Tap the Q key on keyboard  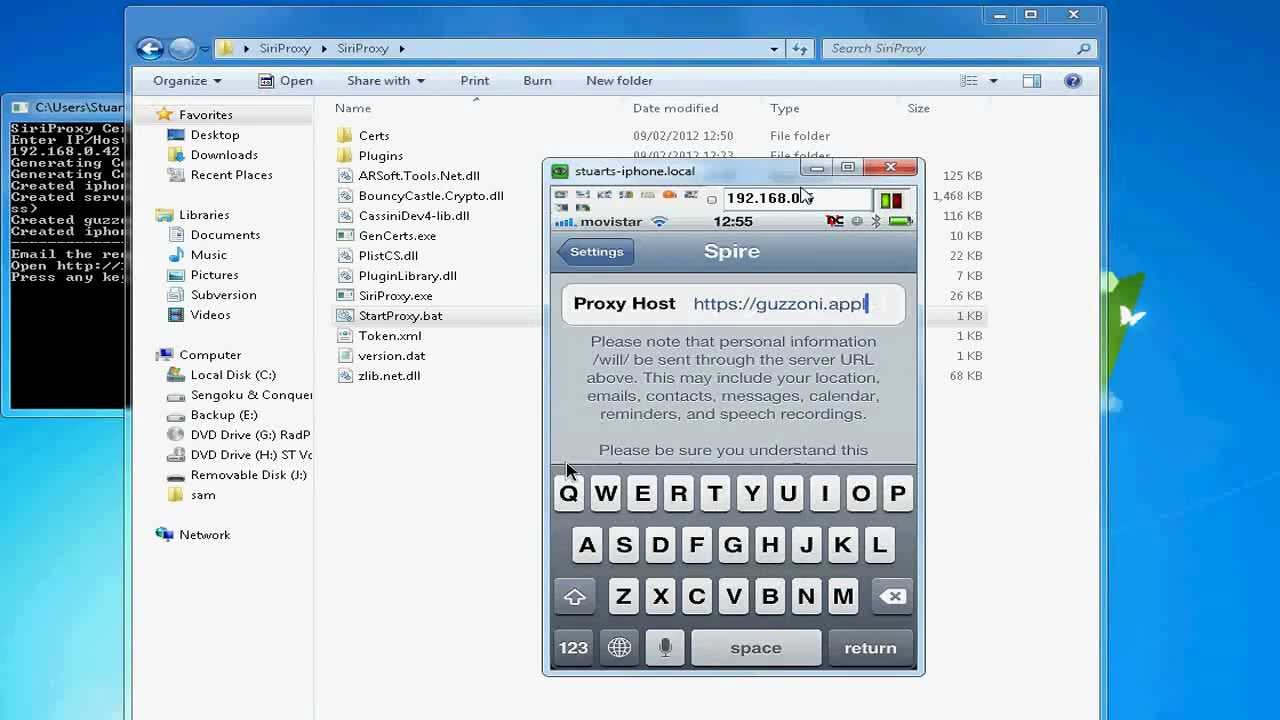(569, 493)
